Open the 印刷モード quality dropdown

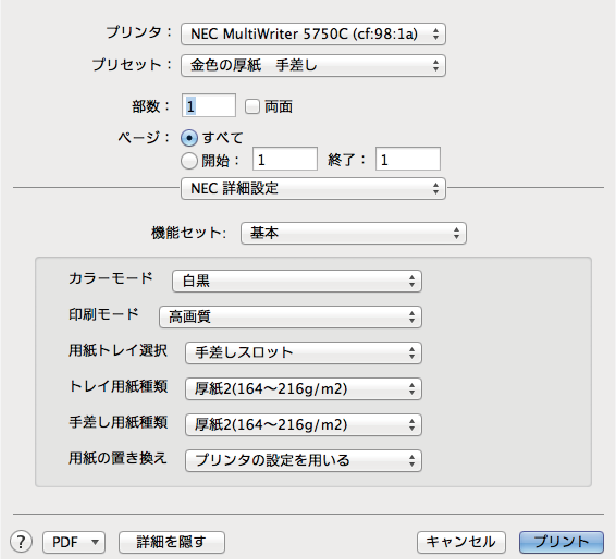click(x=289, y=317)
